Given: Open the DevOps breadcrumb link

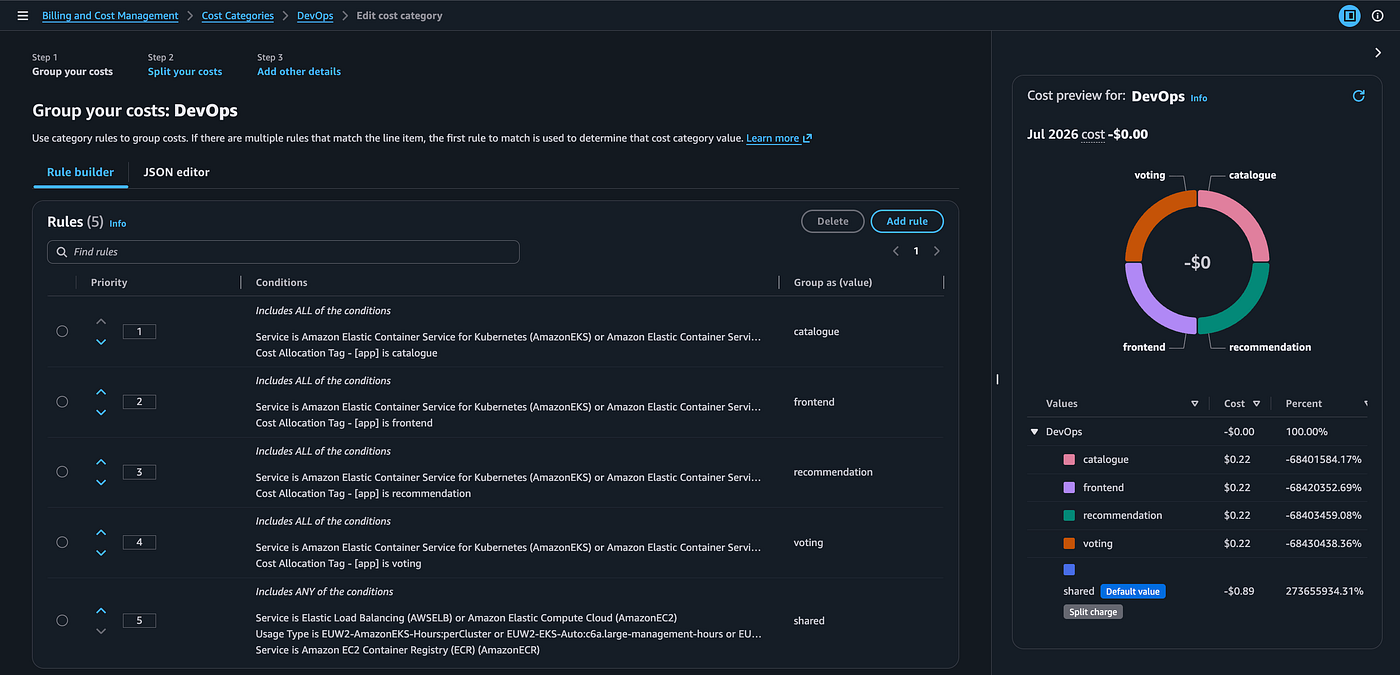Looking at the screenshot, I should pos(315,16).
